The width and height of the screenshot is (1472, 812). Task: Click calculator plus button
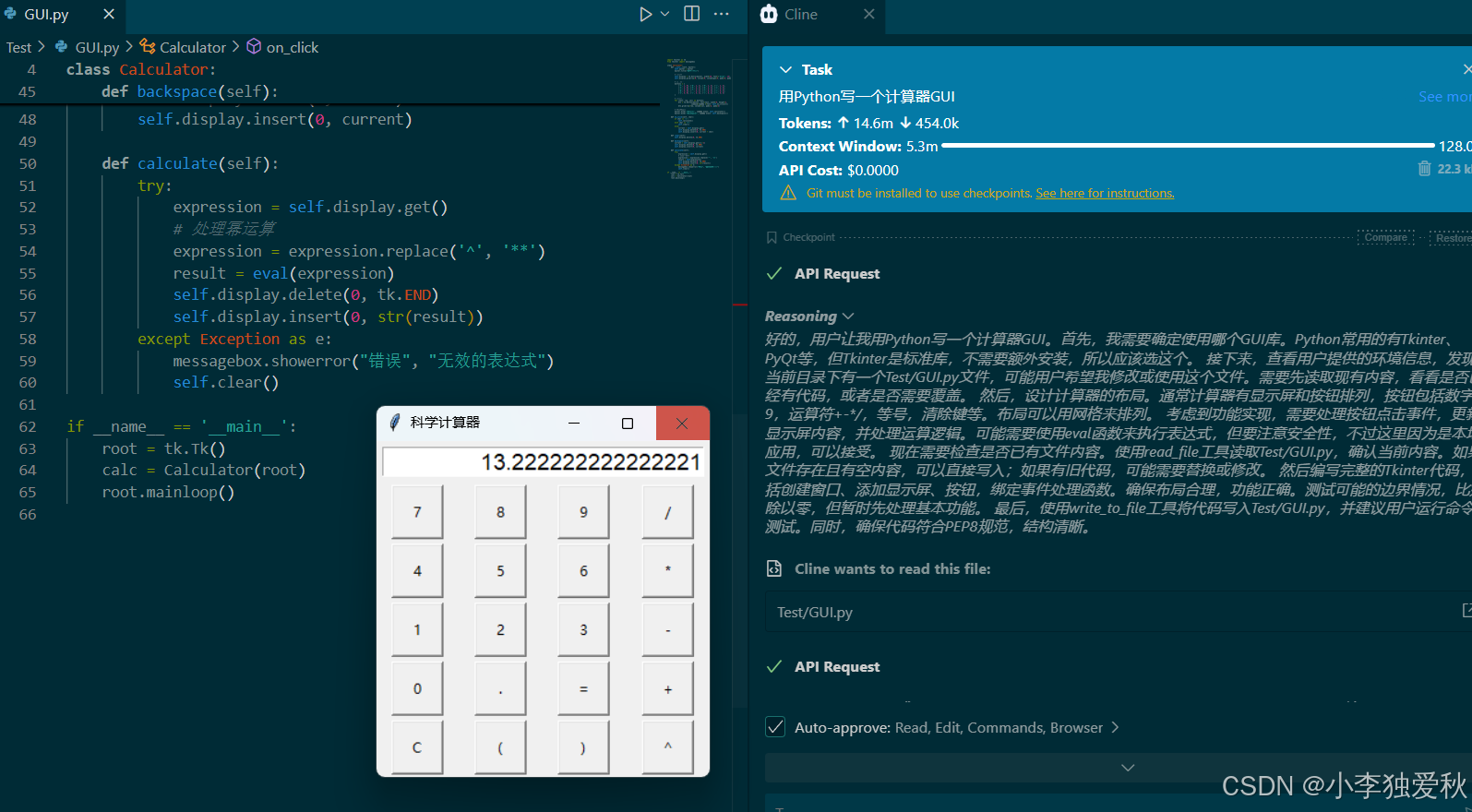pyautogui.click(x=667, y=689)
